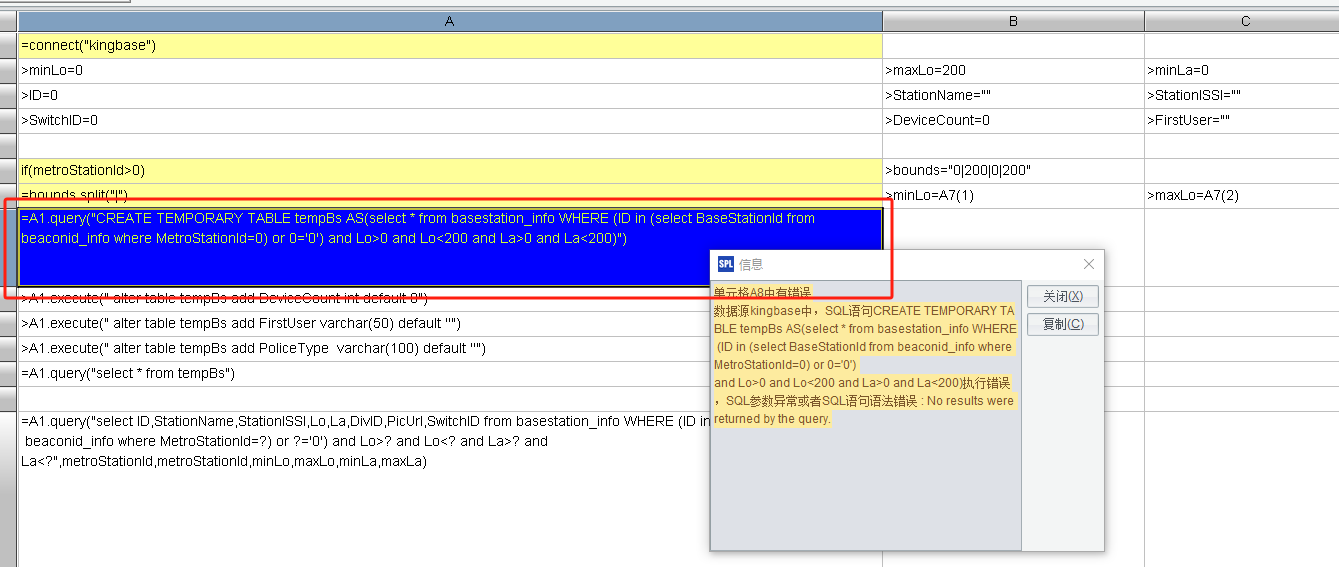Close the 信息 dialog with the X
Viewport: 1339px width, 567px height.
[1088, 264]
